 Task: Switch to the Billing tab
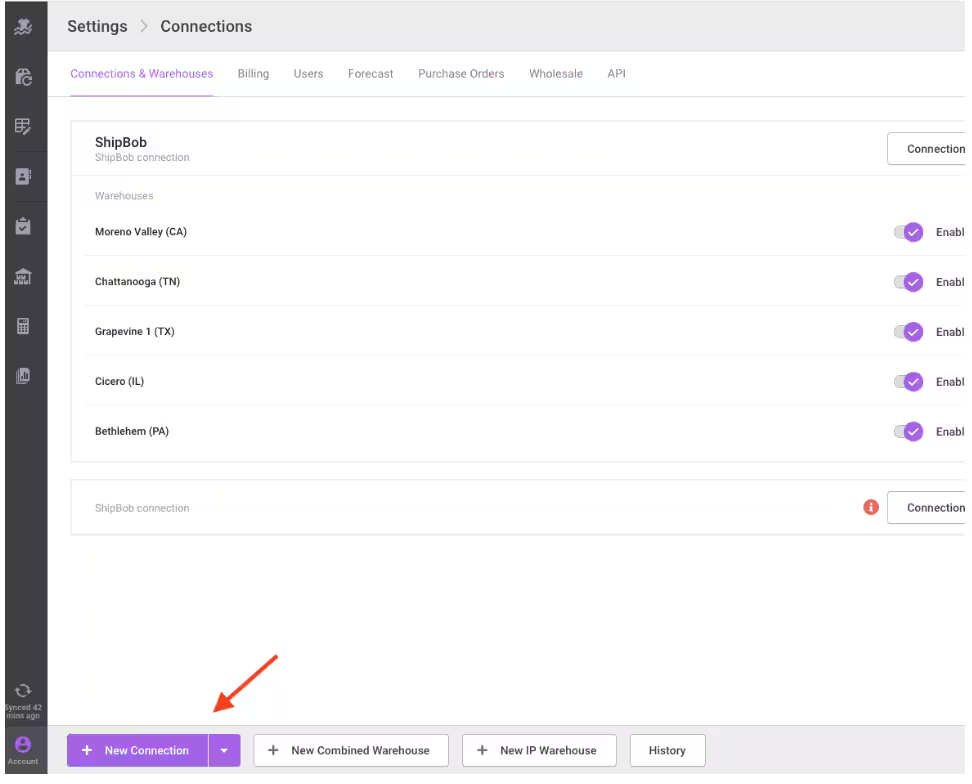point(253,73)
